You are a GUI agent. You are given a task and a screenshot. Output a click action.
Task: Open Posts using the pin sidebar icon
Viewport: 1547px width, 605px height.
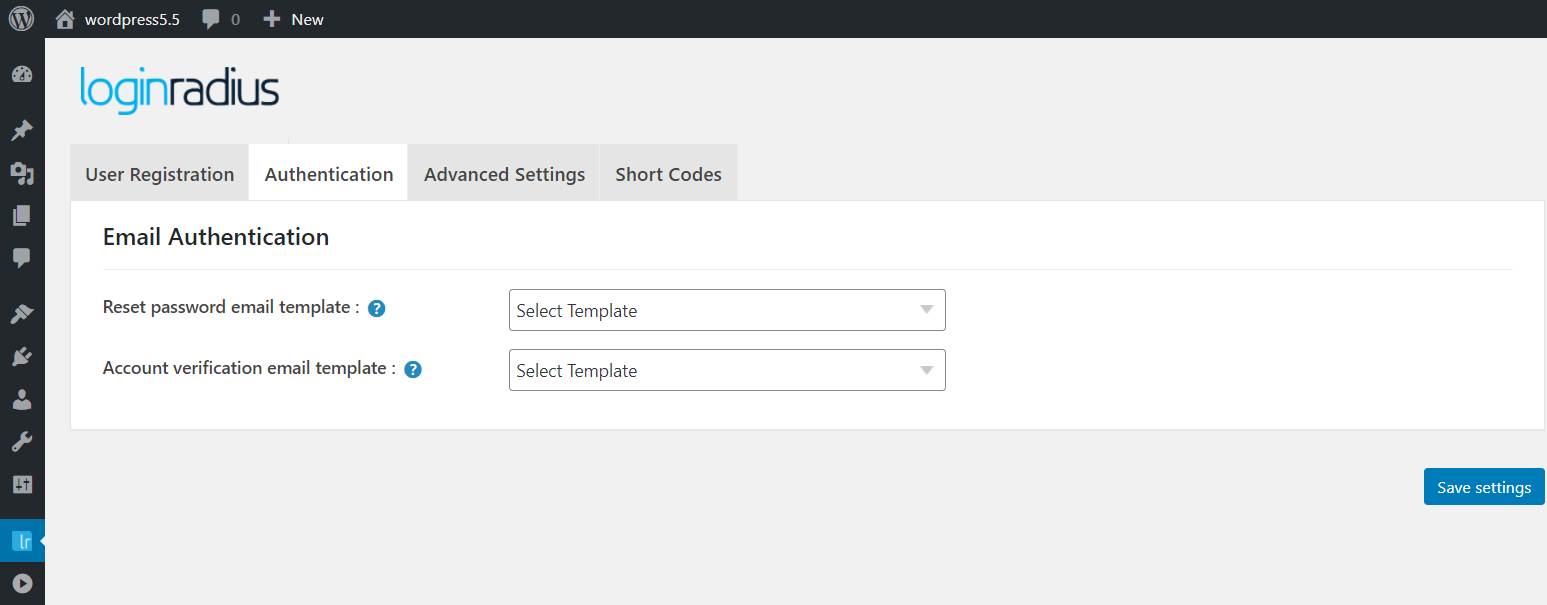point(21,130)
